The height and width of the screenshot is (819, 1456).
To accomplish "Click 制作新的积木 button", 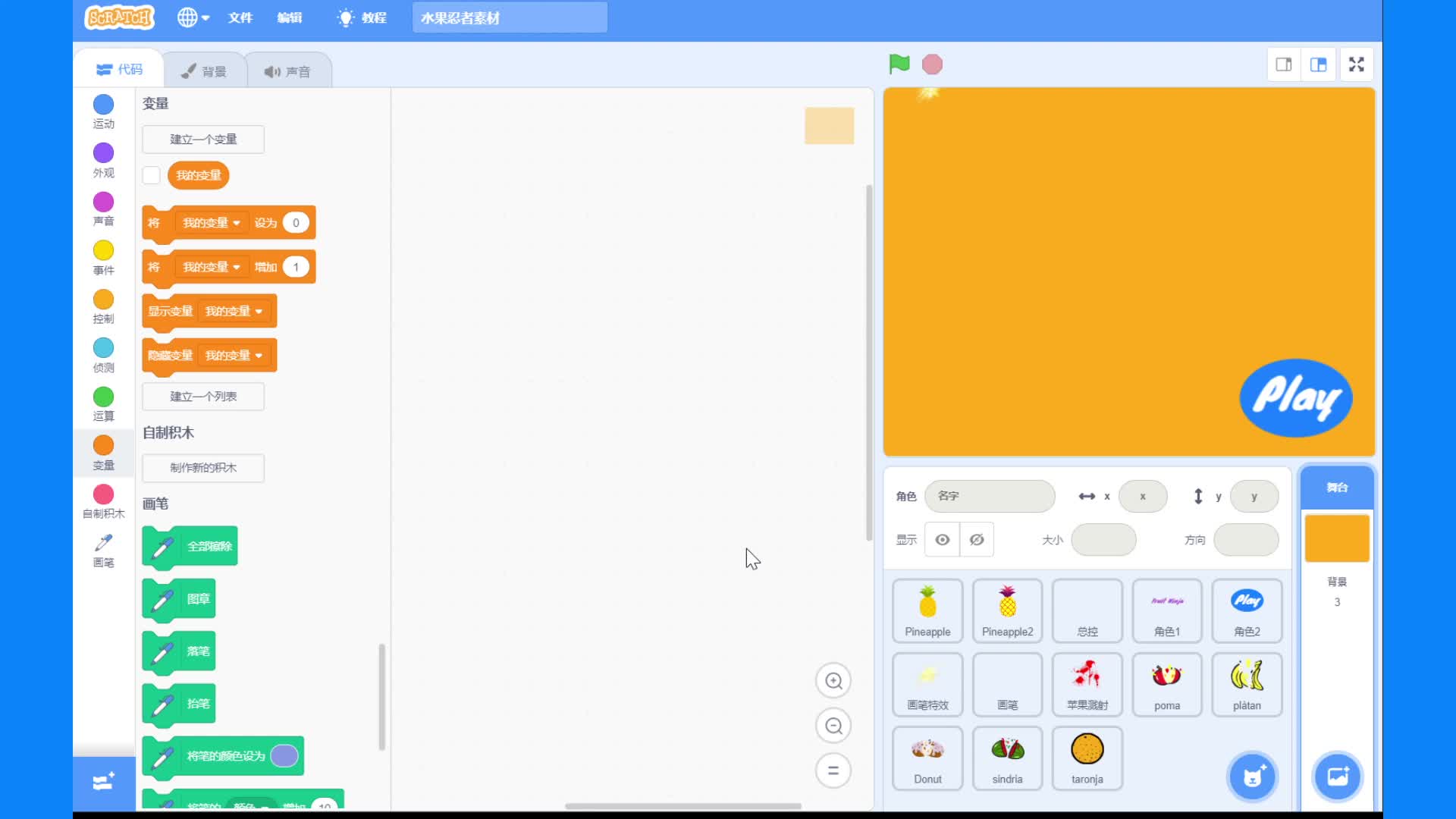I will 203,468.
